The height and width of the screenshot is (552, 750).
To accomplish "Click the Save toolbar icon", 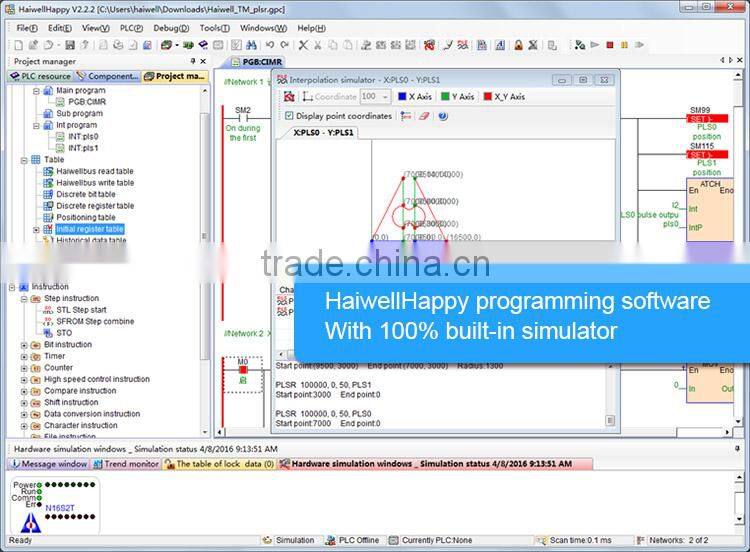I will pos(70,45).
